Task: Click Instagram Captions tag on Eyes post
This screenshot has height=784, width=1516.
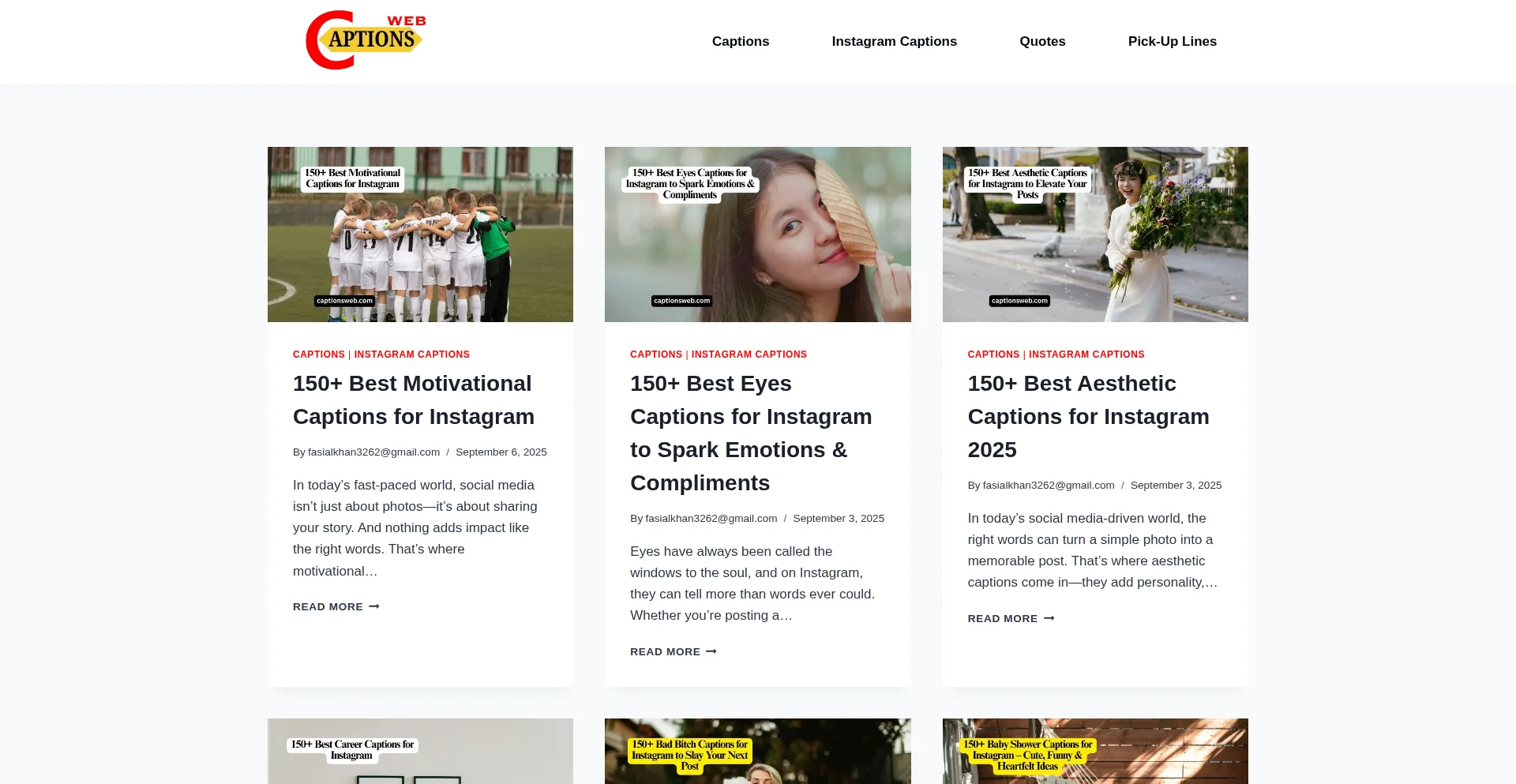Action: click(749, 354)
